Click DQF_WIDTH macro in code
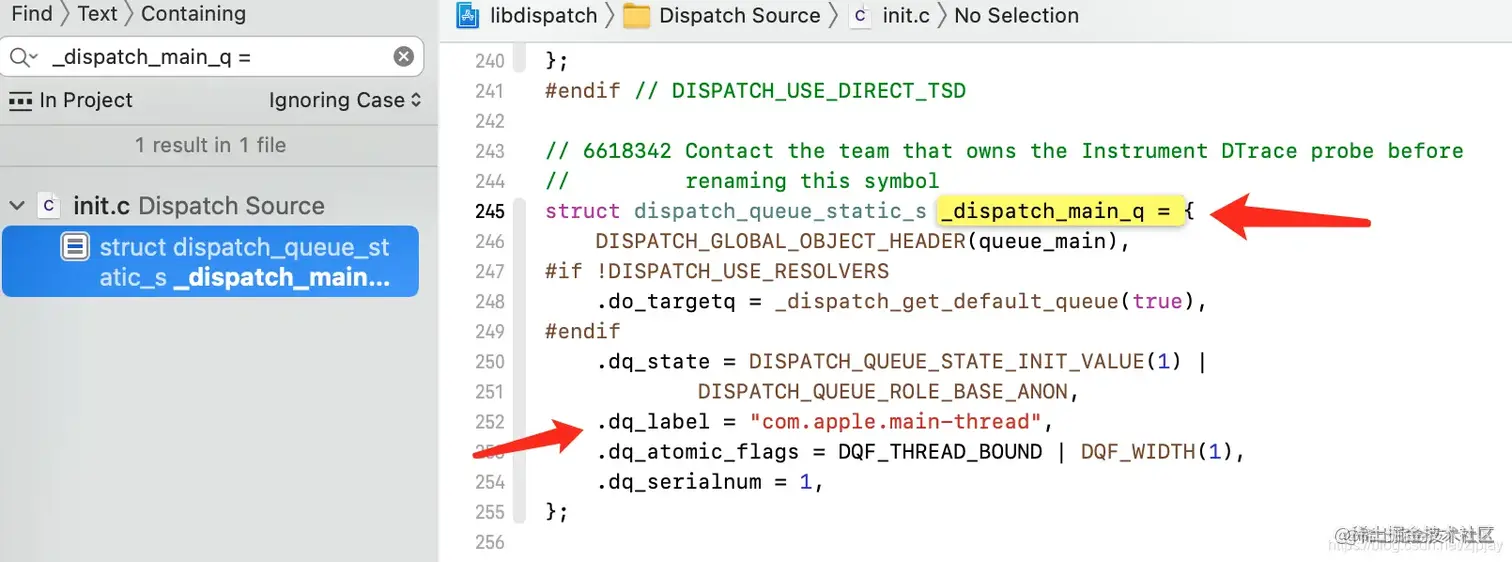This screenshot has width=1512, height=562. pos(1138,451)
